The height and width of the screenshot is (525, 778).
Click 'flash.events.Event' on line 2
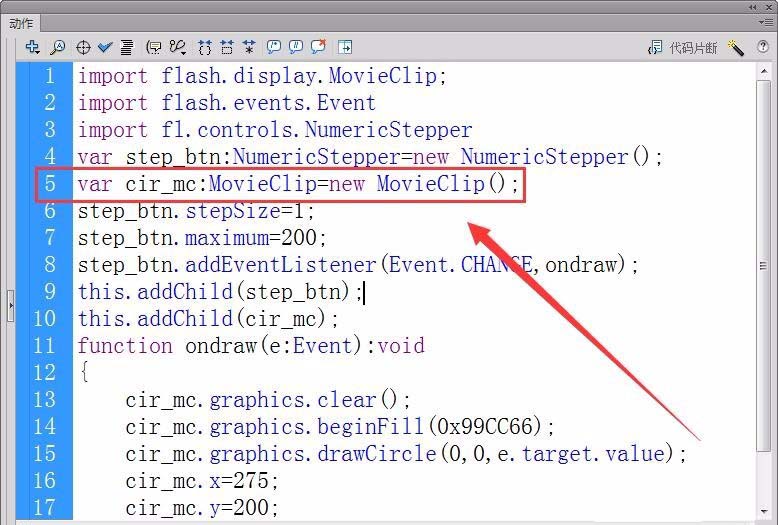[268, 103]
